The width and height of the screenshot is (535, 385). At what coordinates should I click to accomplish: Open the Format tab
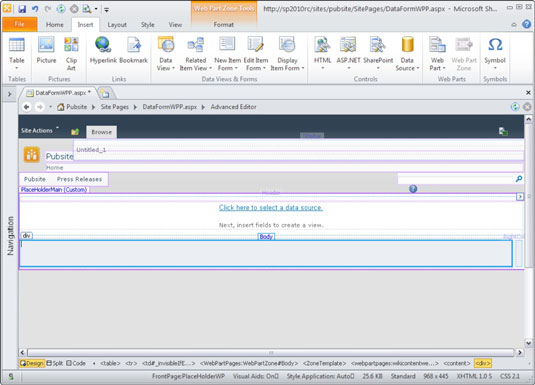(x=224, y=25)
